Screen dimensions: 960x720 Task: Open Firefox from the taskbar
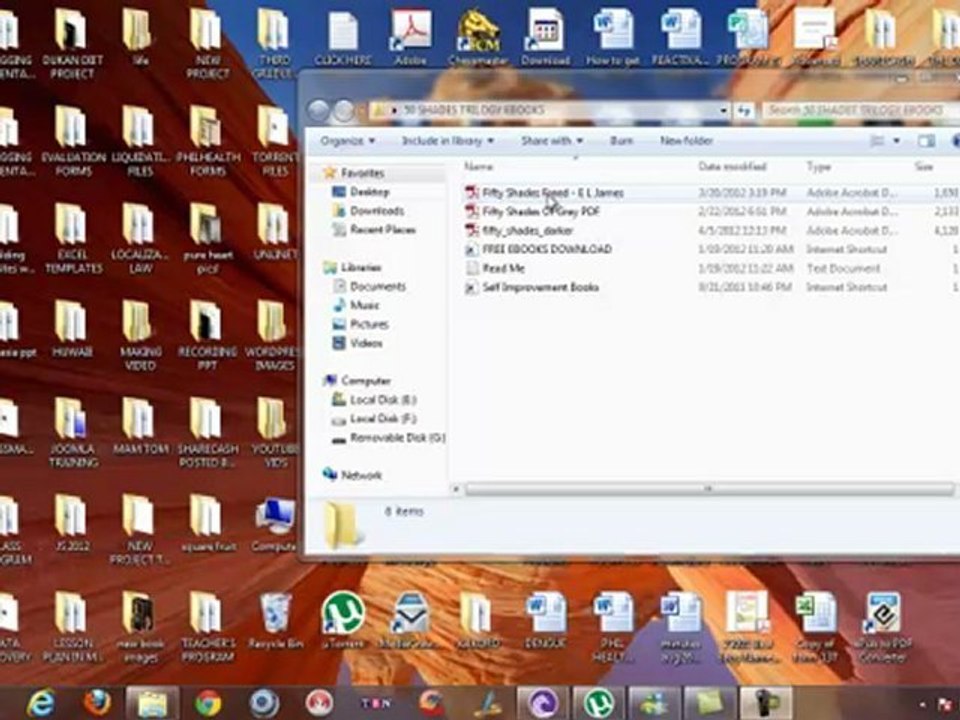[x=97, y=703]
